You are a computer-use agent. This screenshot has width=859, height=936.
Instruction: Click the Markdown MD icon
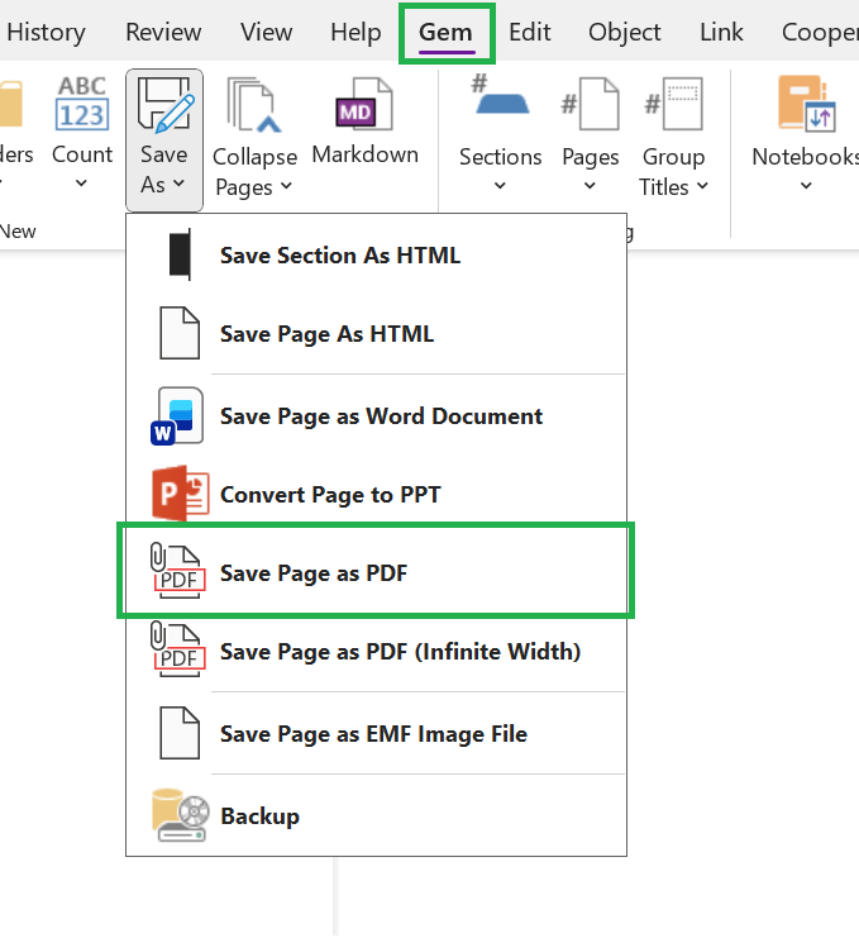364,104
